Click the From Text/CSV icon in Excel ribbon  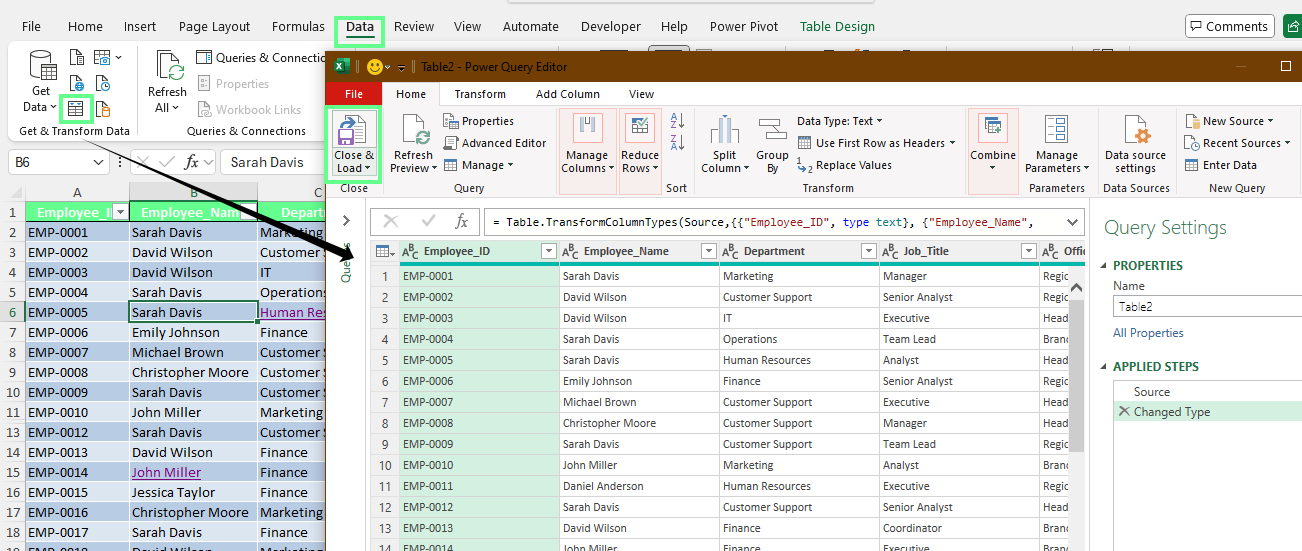pos(77,57)
